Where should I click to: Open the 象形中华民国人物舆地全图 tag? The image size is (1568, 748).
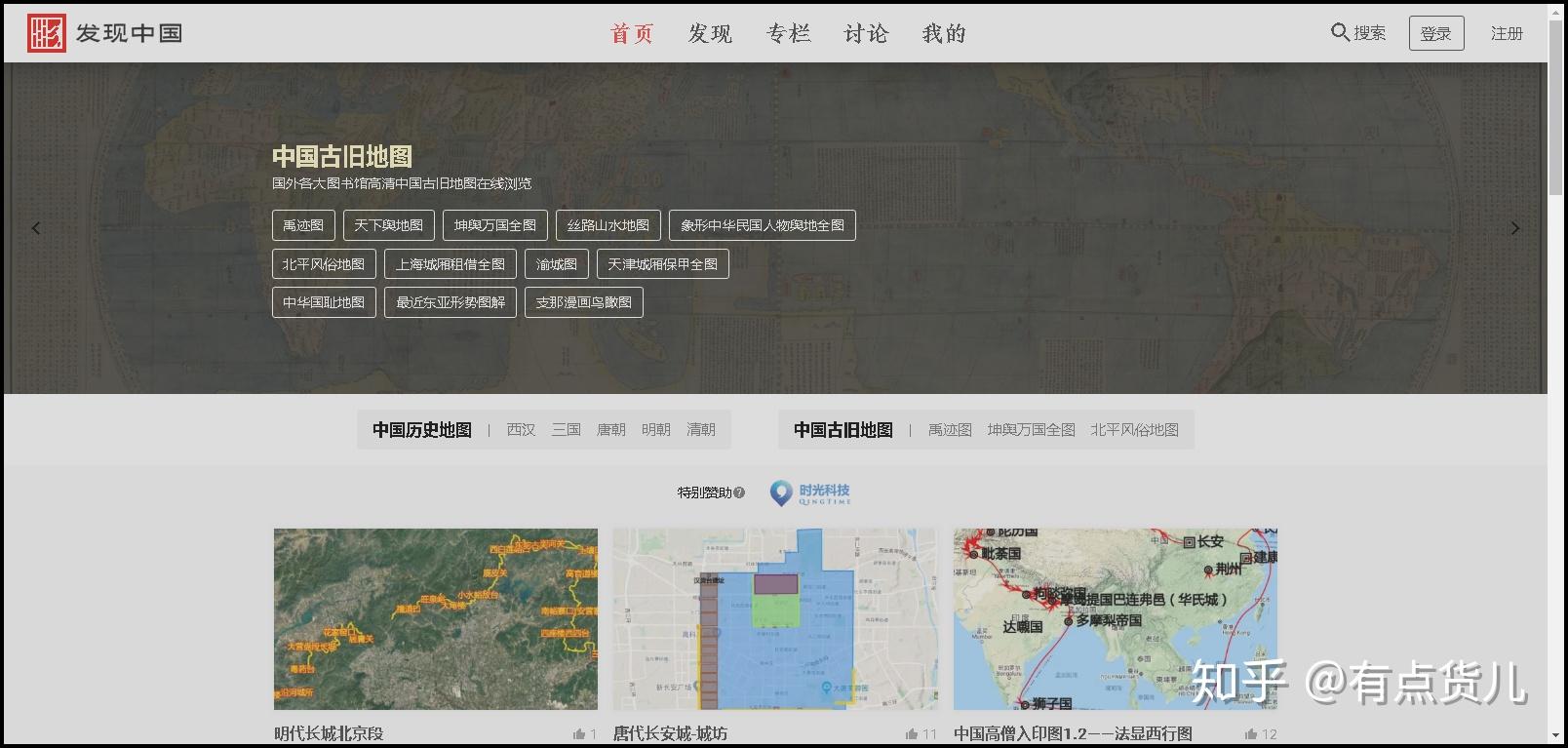[x=763, y=225]
